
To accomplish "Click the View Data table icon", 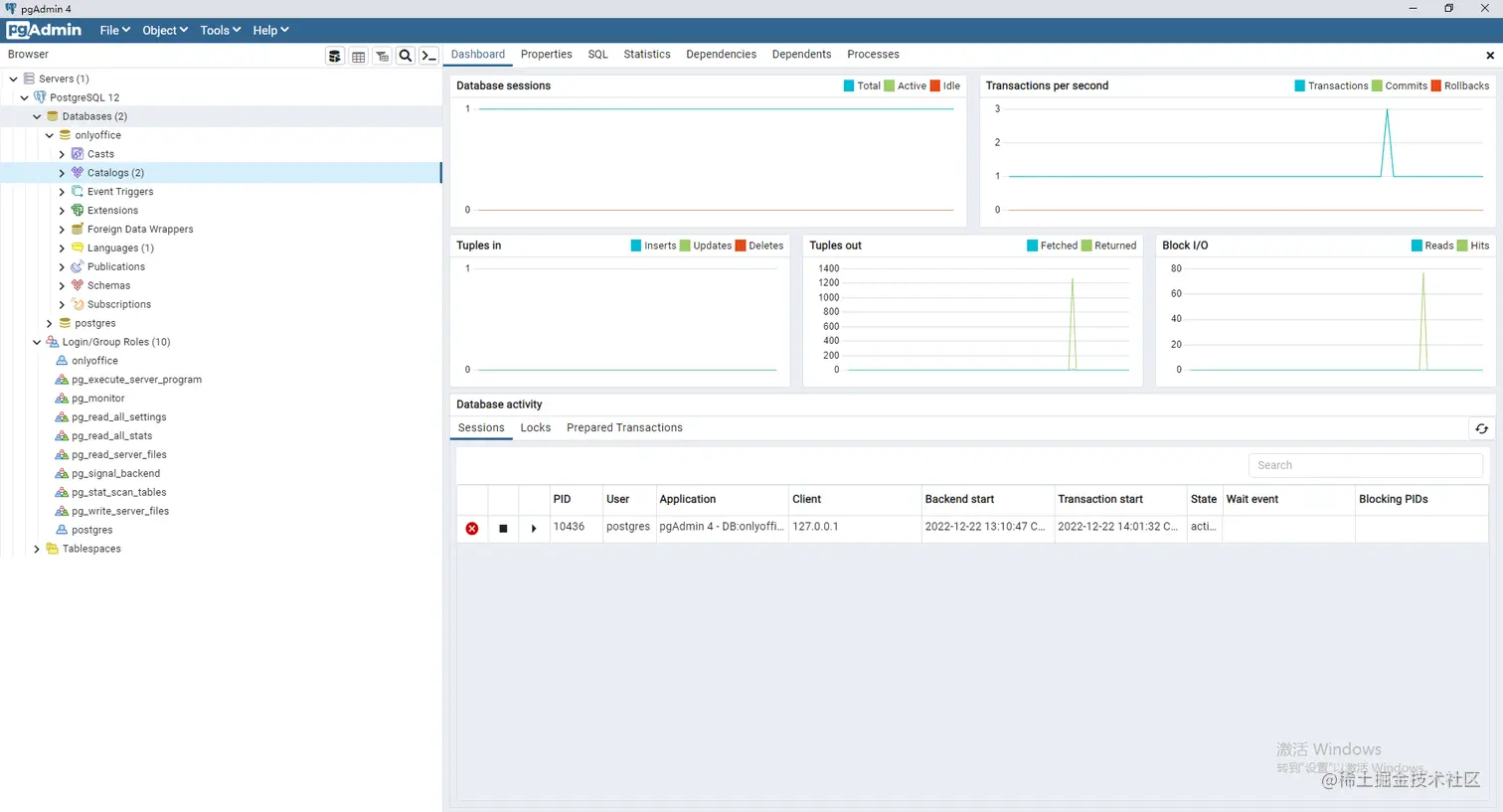I will (x=359, y=56).
